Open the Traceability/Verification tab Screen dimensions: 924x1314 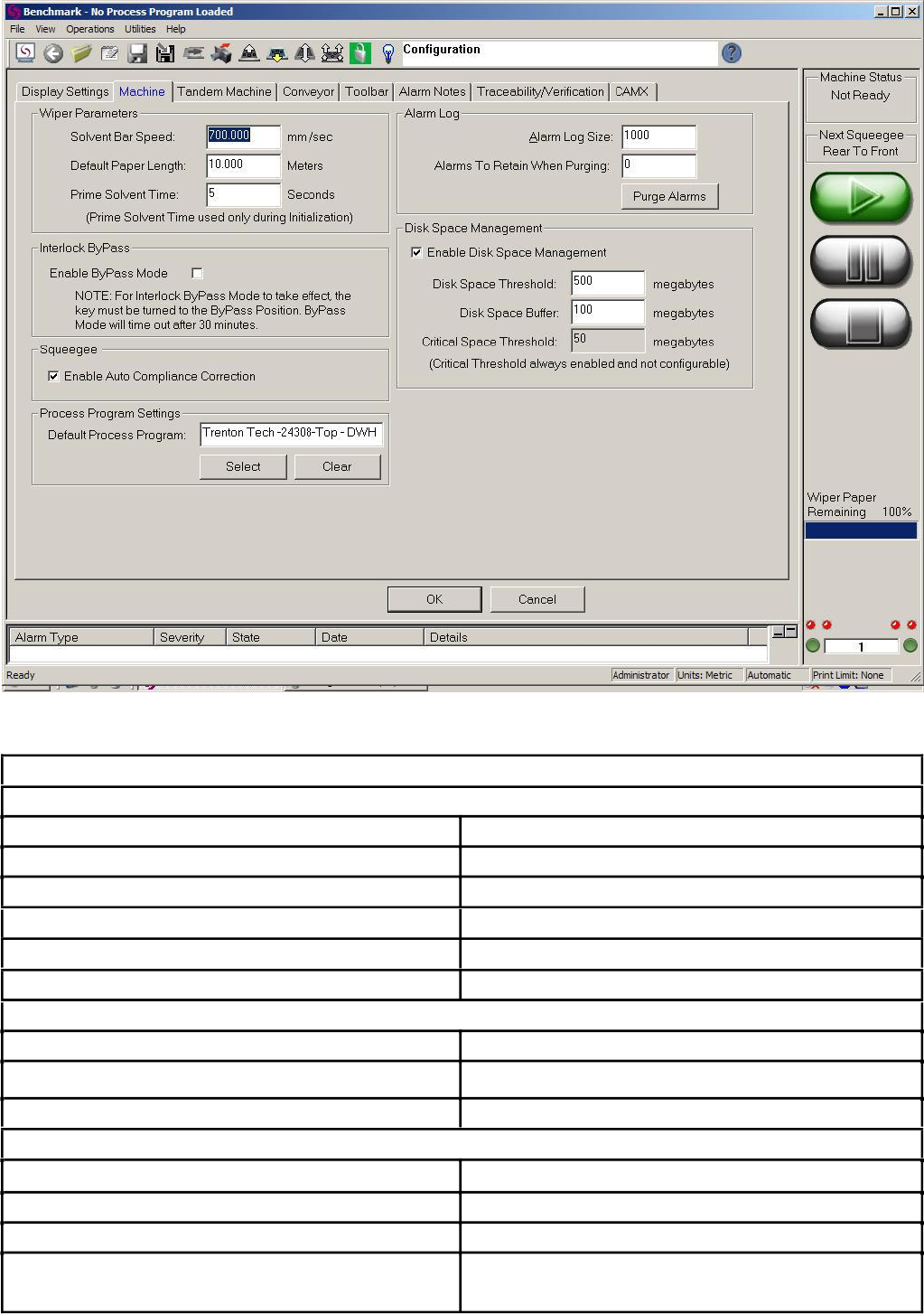[x=540, y=91]
